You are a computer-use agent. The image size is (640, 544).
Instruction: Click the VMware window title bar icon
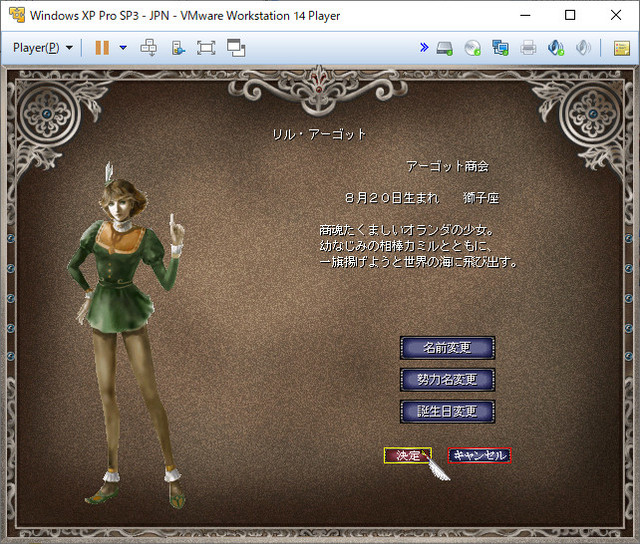pos(17,15)
